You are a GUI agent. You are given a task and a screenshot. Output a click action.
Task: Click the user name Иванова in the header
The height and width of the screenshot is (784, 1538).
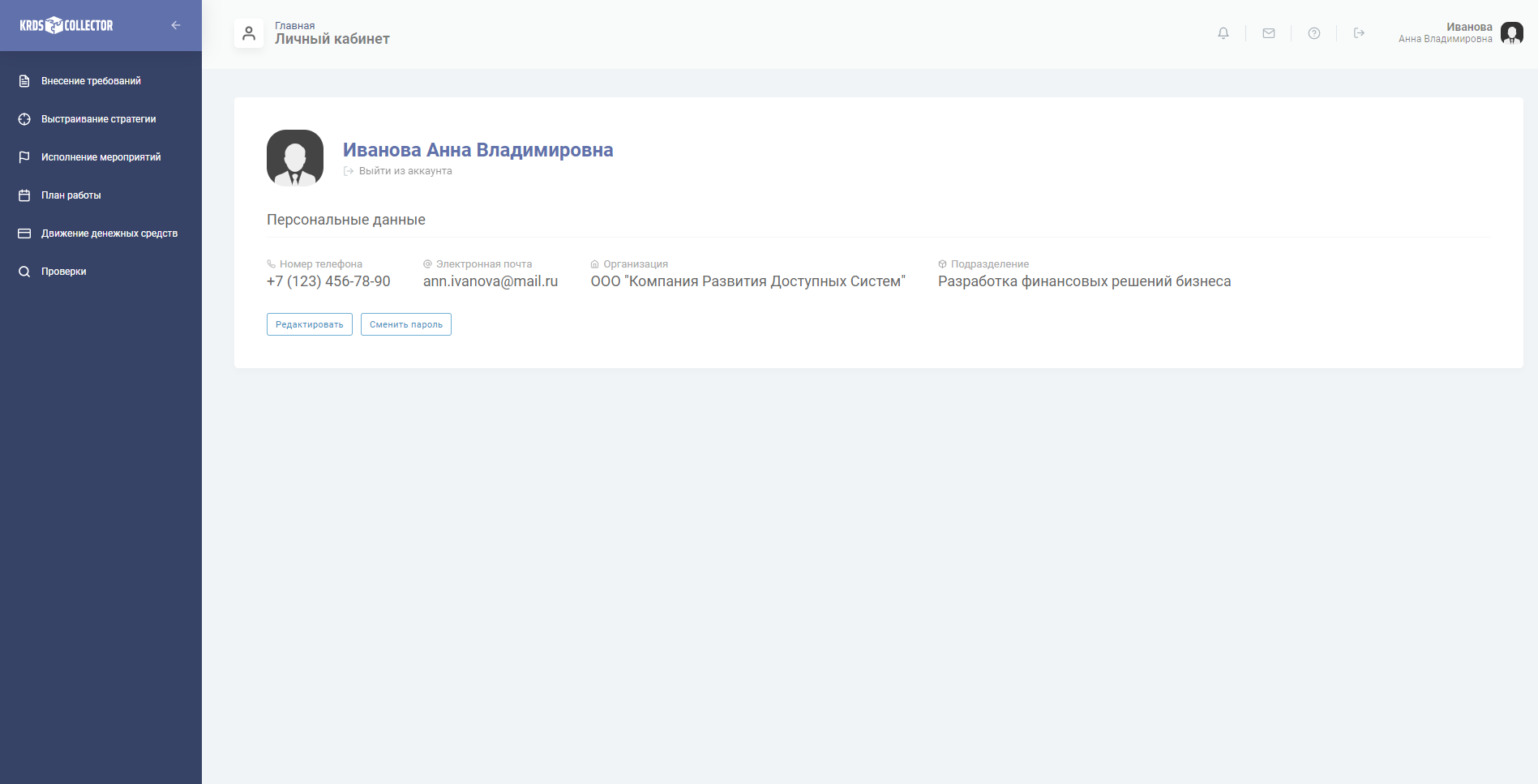point(1469,27)
